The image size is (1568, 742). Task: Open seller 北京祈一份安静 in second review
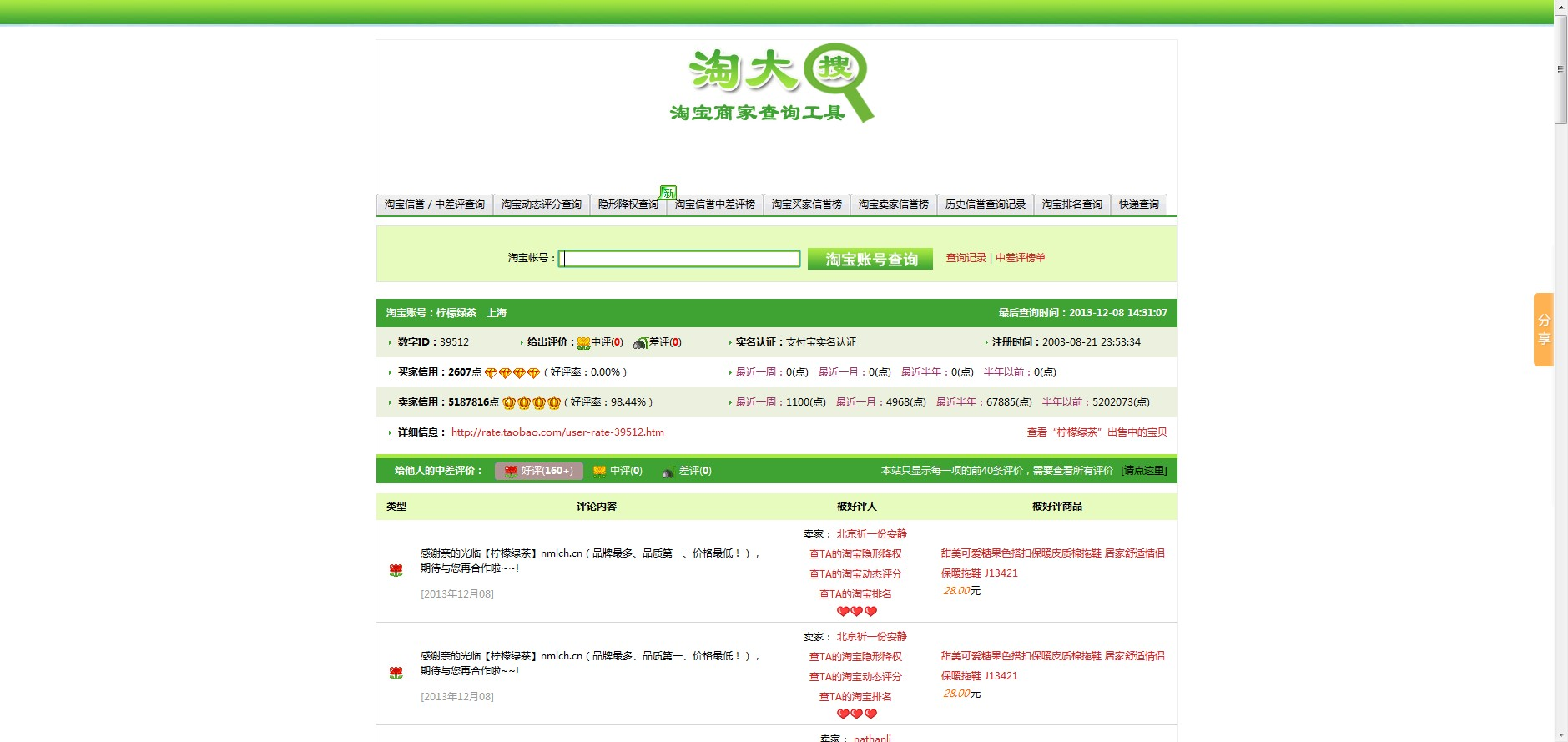click(871, 637)
